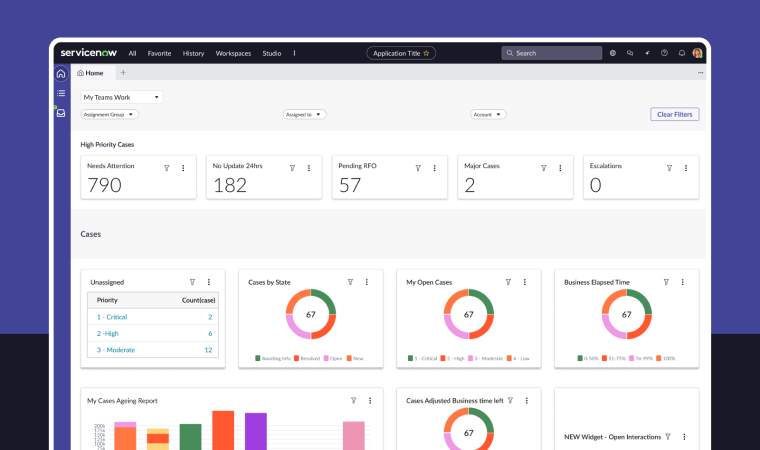Viewport: 760px width, 450px height.
Task: Open the Assignment Group filter dropdown
Action: [x=110, y=115]
